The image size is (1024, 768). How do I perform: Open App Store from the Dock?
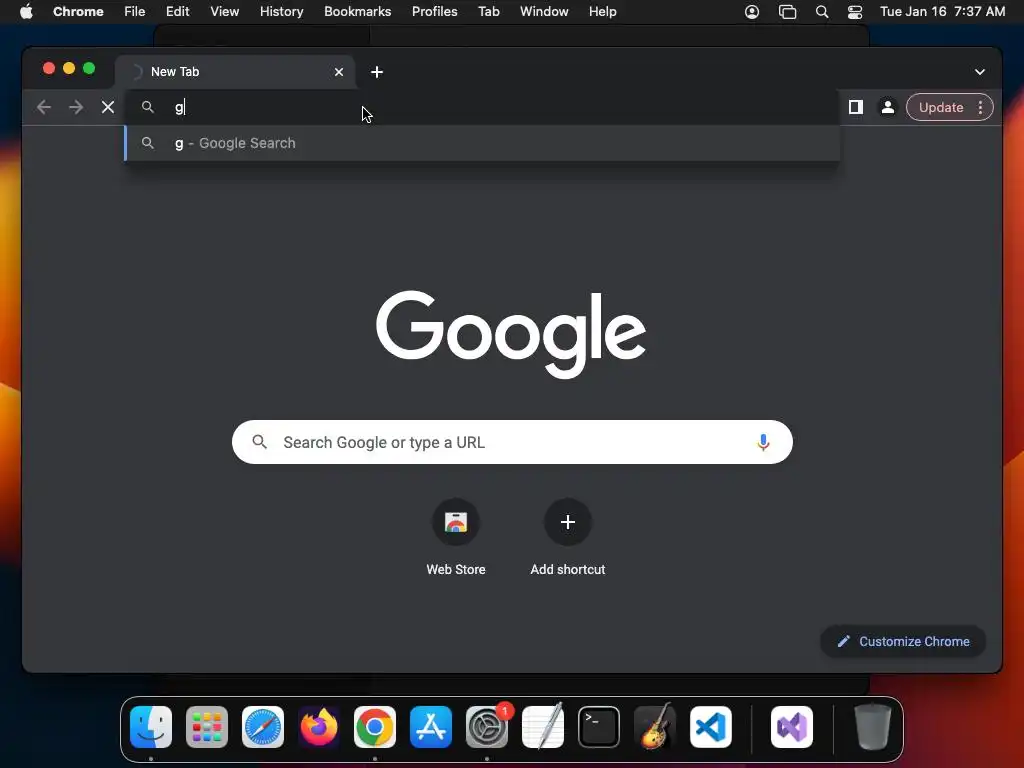click(x=431, y=727)
